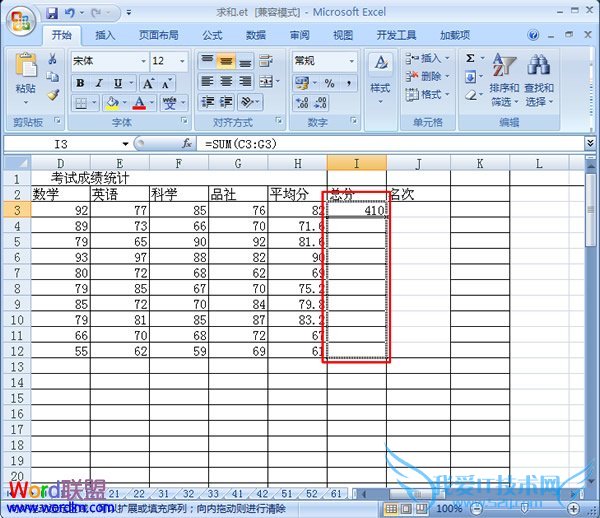
Task: Open Find and Select binoculars
Action: pyautogui.click(x=539, y=80)
